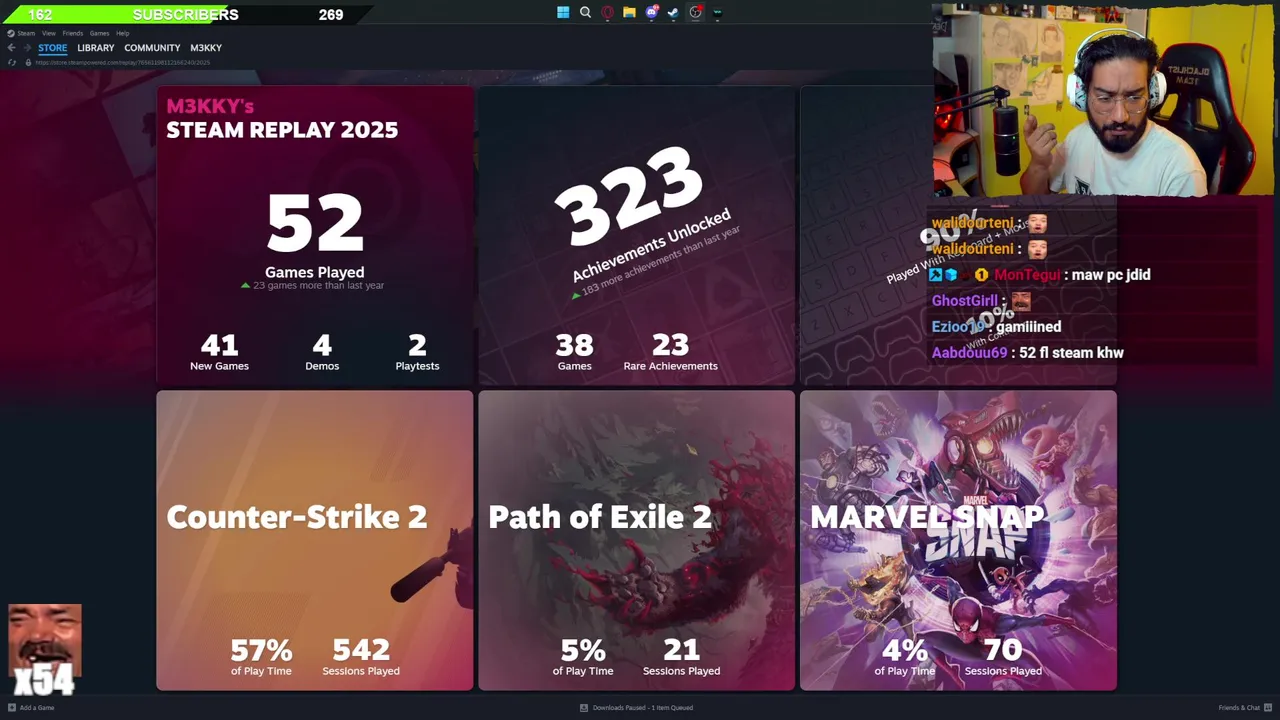The width and height of the screenshot is (1280, 720).
Task: Click chat username GhostGirll
Action: tap(964, 301)
